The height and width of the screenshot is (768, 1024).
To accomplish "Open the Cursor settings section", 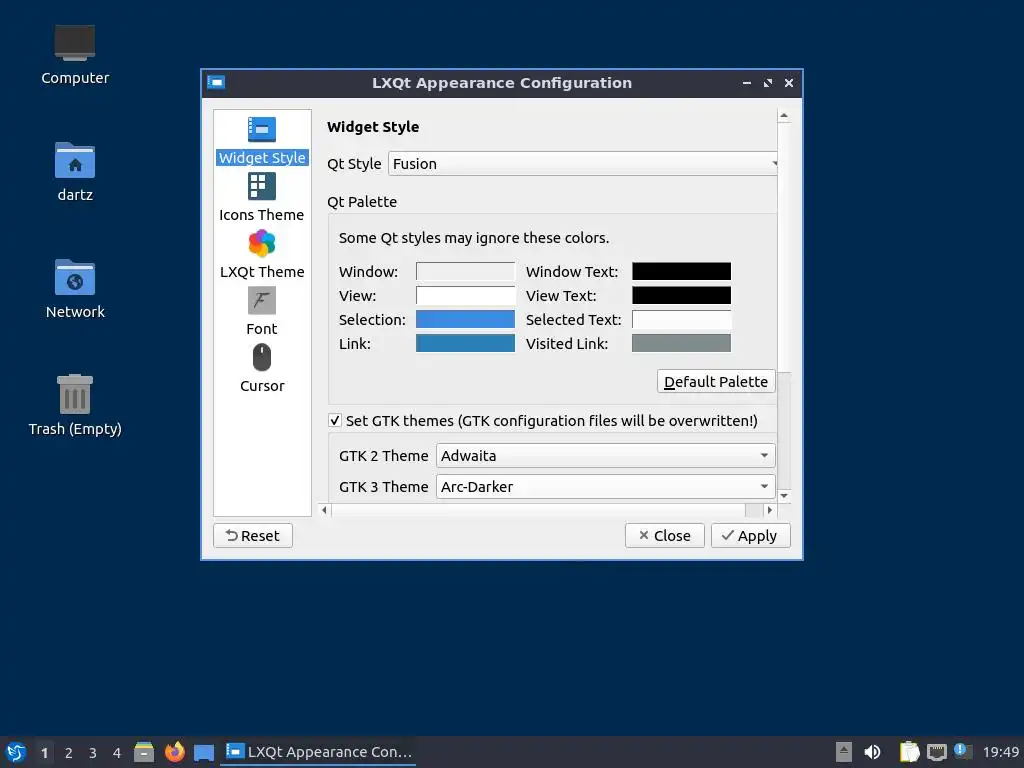I will pos(262,368).
